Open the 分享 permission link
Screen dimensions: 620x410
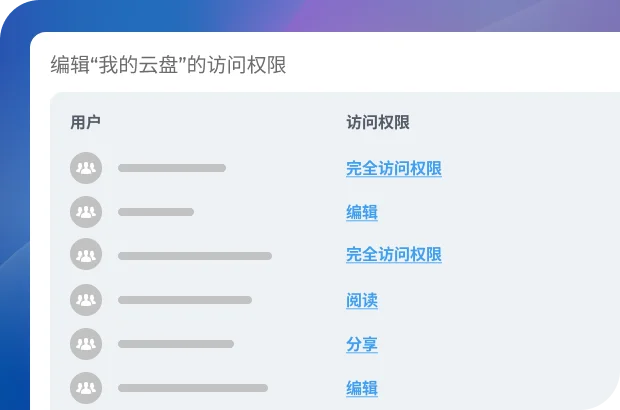point(361,345)
